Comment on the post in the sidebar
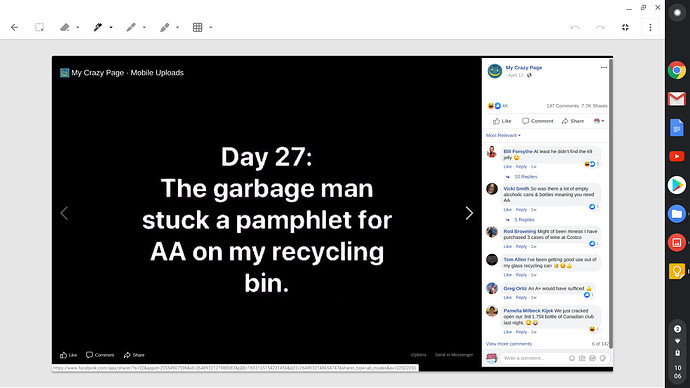The height and width of the screenshot is (388, 690). click(538, 121)
